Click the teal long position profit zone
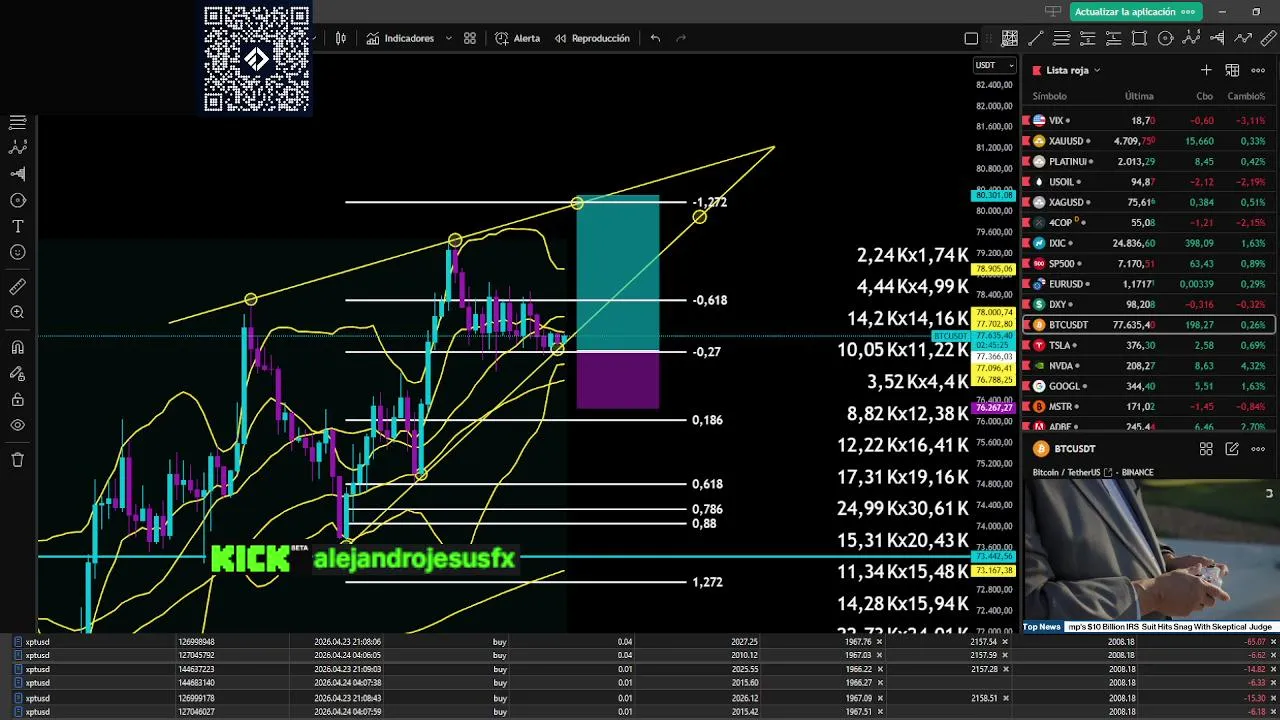The image size is (1280, 720). click(x=617, y=274)
